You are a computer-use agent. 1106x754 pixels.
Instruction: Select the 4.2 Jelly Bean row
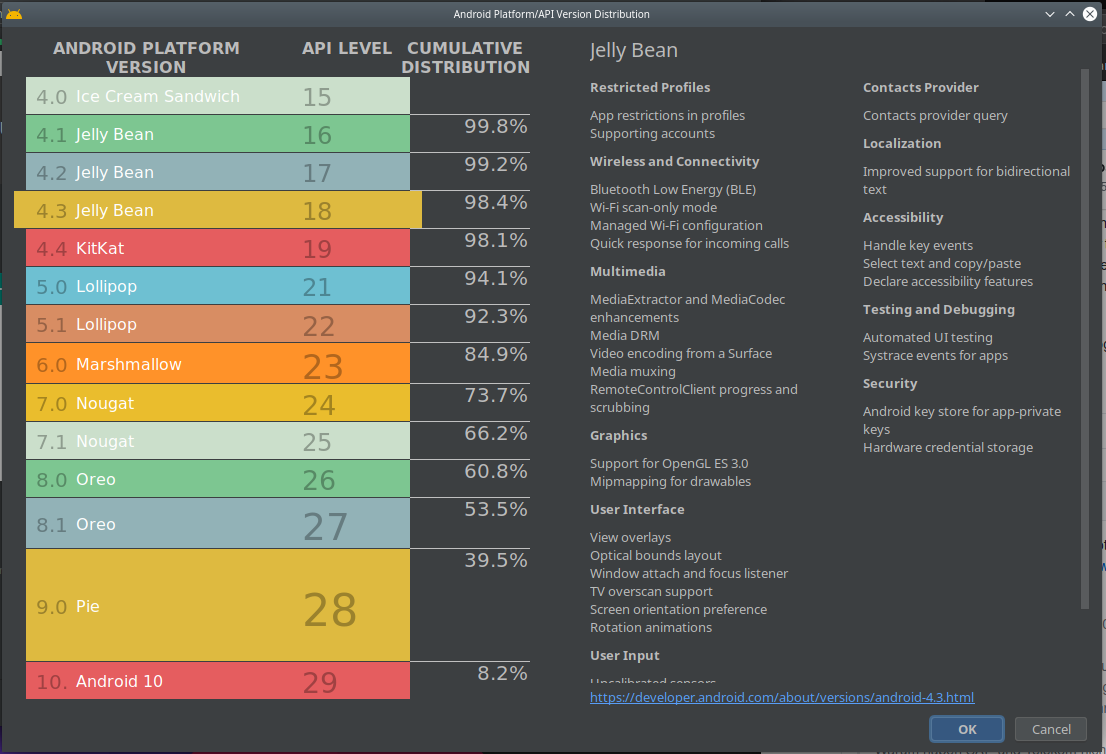coord(218,172)
